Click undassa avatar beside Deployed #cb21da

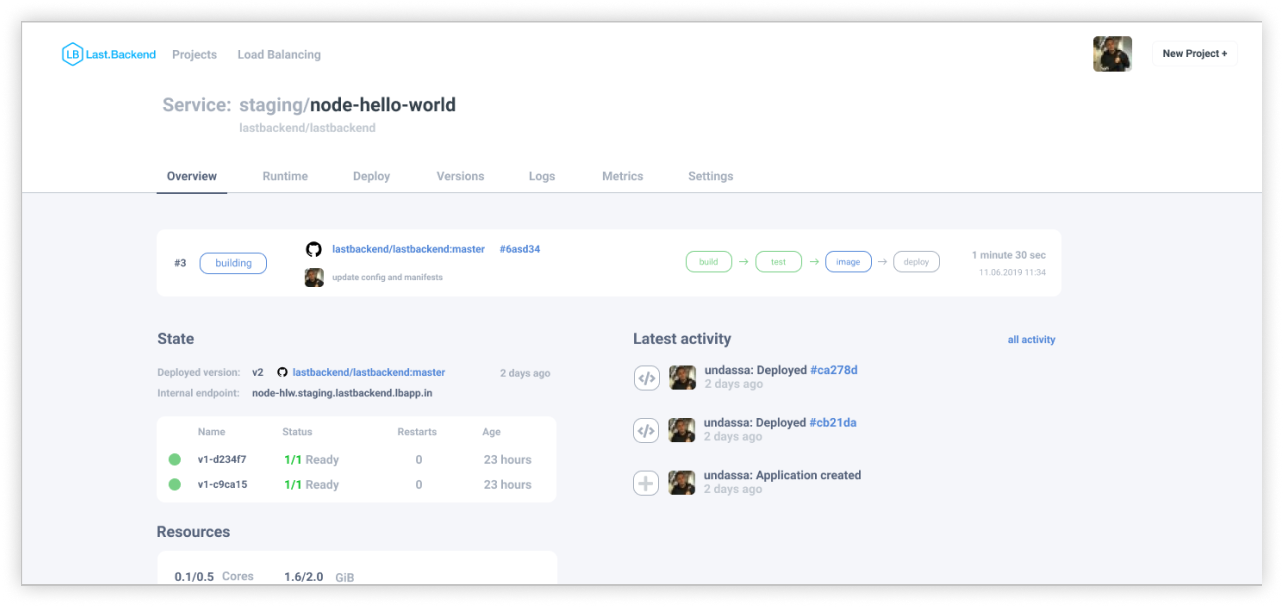point(682,430)
